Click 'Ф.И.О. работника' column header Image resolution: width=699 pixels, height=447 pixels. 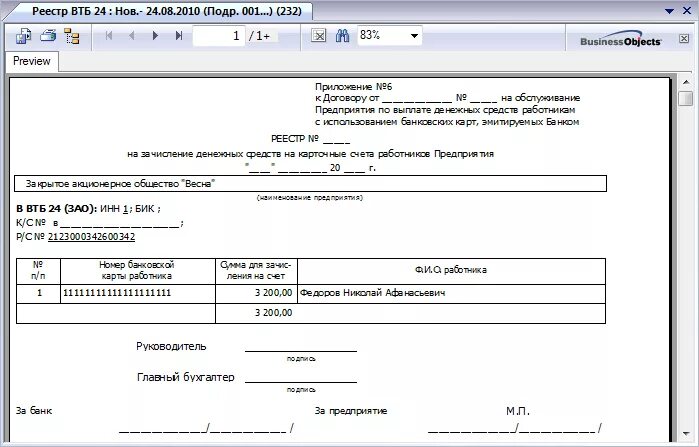pyautogui.click(x=451, y=270)
